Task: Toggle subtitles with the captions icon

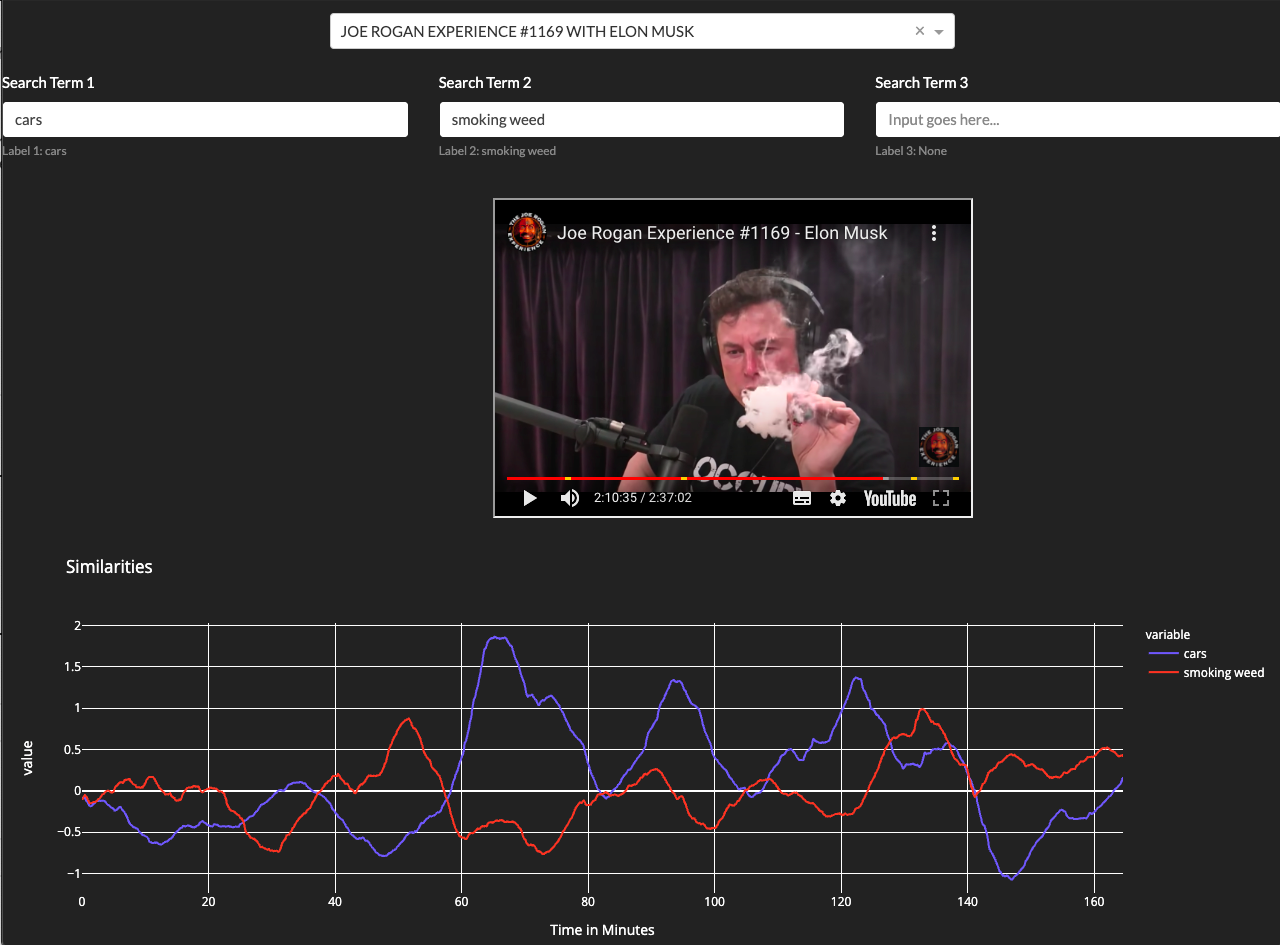Action: pyautogui.click(x=802, y=498)
